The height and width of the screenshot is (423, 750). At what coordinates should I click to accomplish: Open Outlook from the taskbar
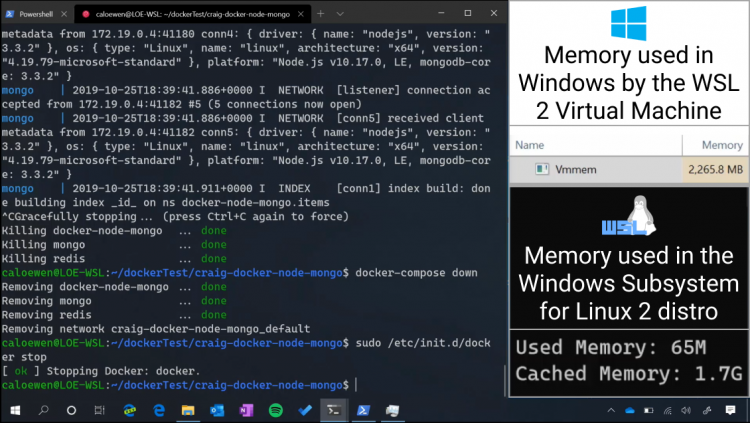(216, 411)
